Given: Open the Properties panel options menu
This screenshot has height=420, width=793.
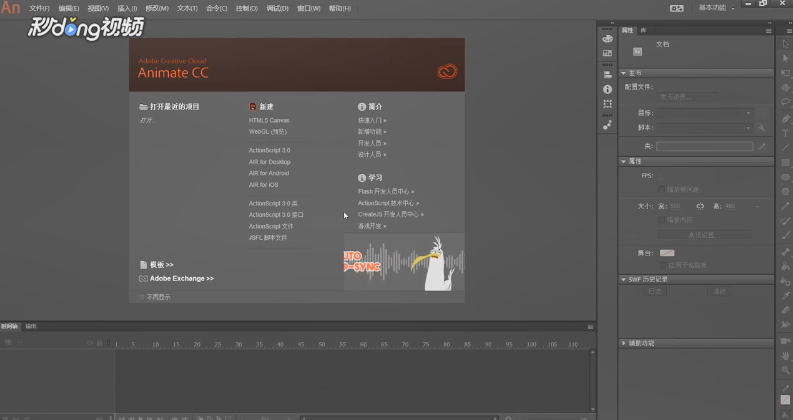Looking at the screenshot, I should pos(768,31).
